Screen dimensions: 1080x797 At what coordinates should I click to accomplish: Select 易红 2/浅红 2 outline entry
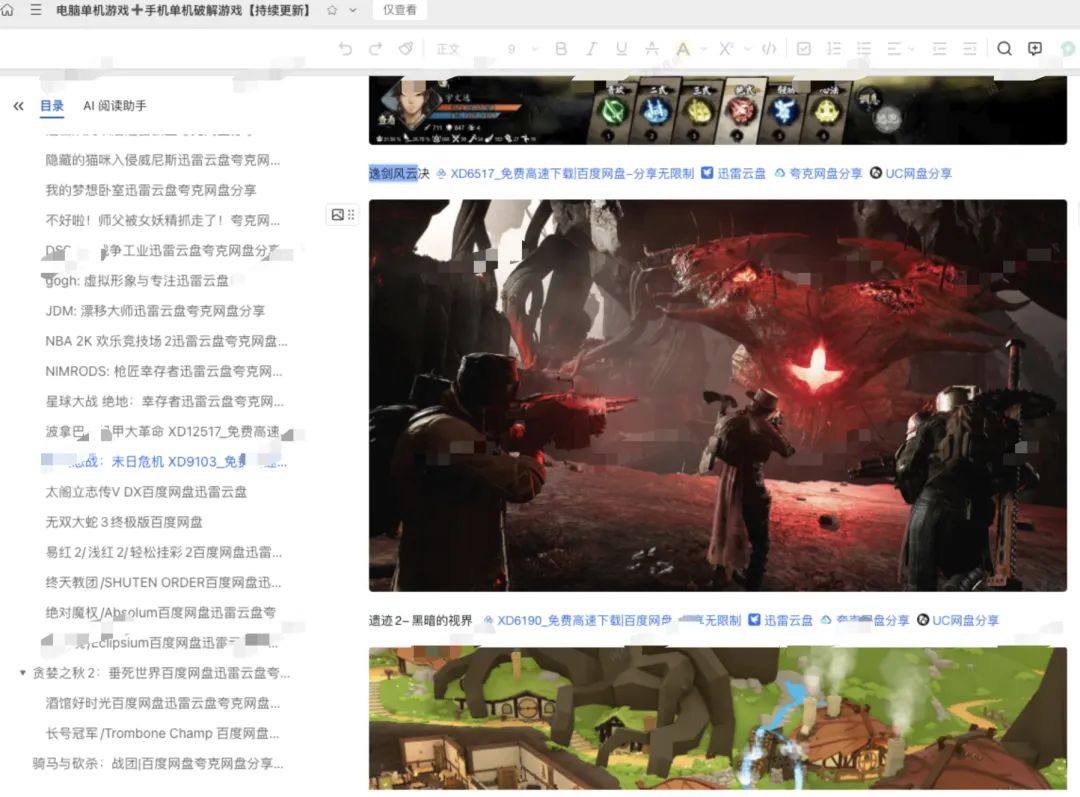coord(164,552)
